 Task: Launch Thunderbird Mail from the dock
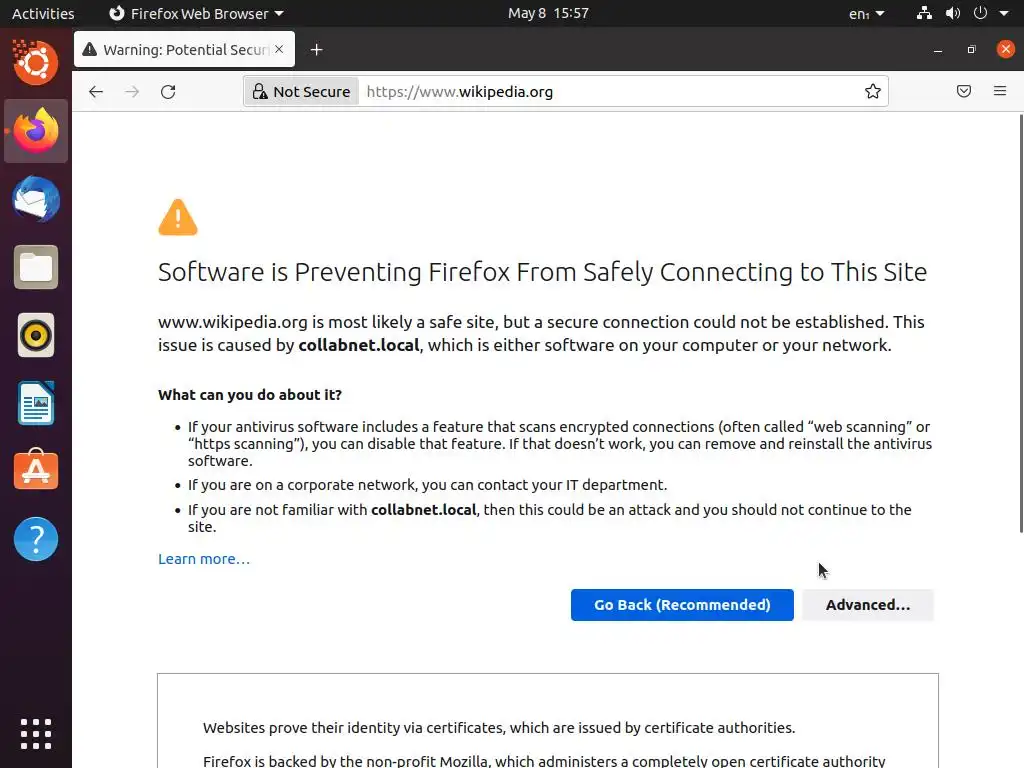[36, 199]
